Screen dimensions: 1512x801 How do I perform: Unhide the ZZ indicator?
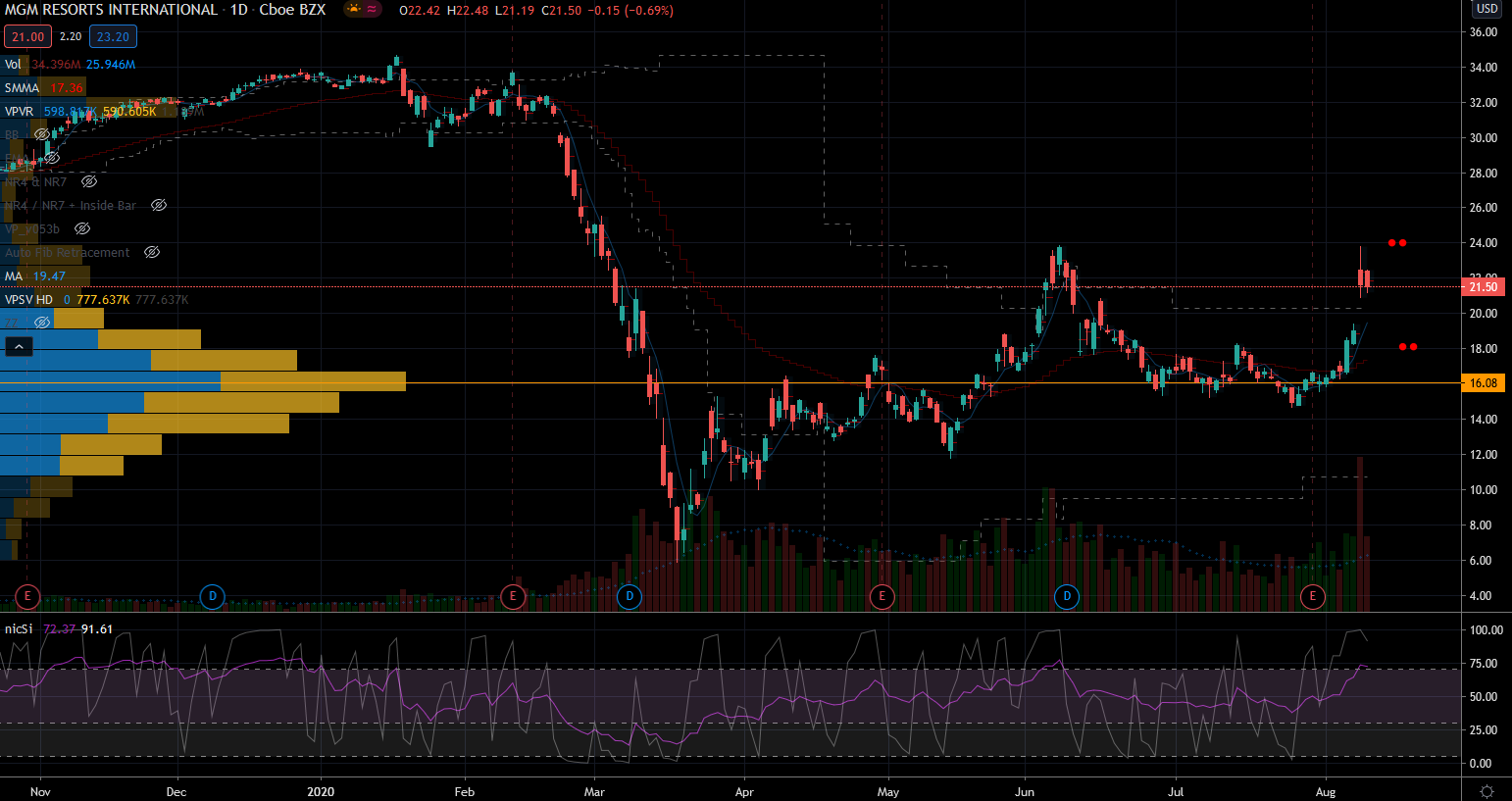tap(42, 323)
